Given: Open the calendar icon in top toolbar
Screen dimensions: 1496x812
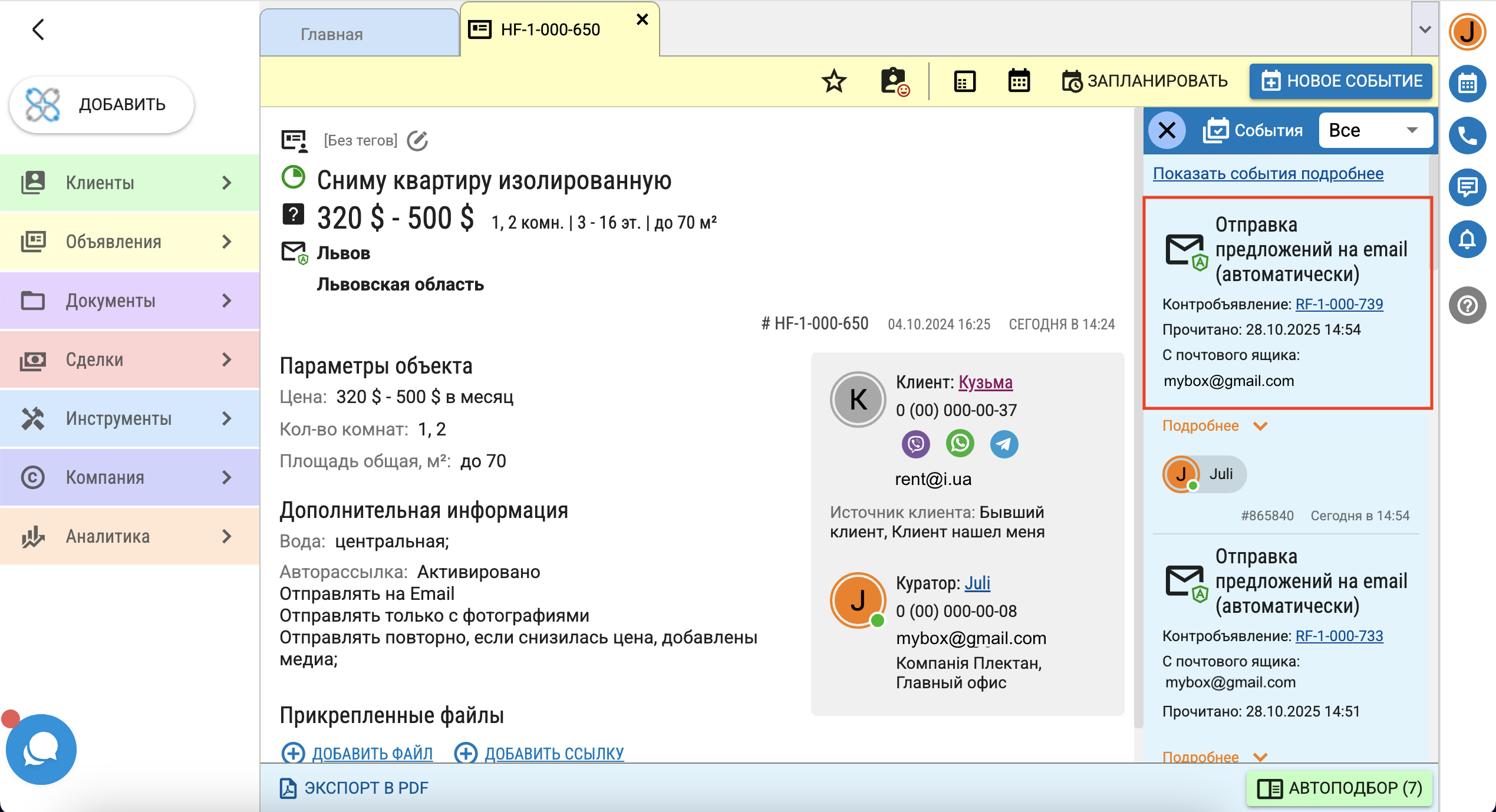Looking at the screenshot, I should tap(1019, 81).
